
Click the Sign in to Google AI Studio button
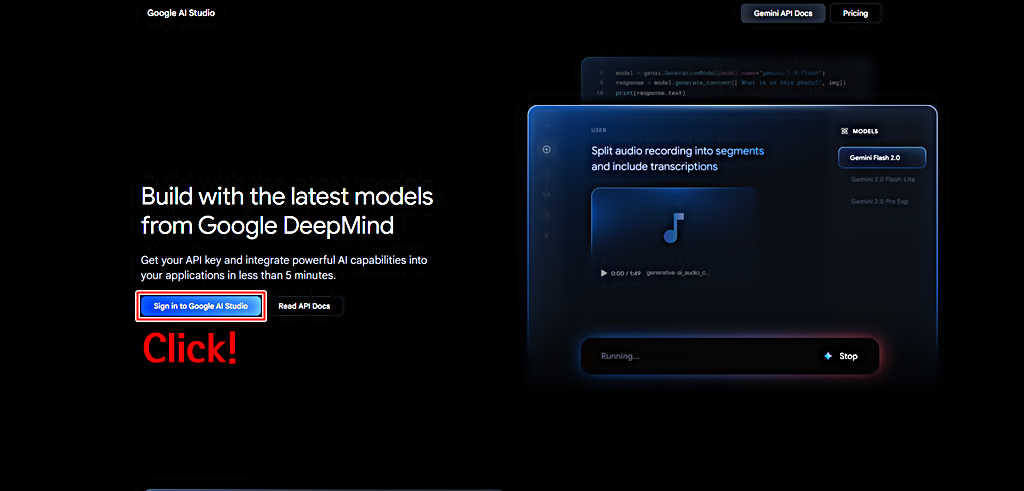200,306
